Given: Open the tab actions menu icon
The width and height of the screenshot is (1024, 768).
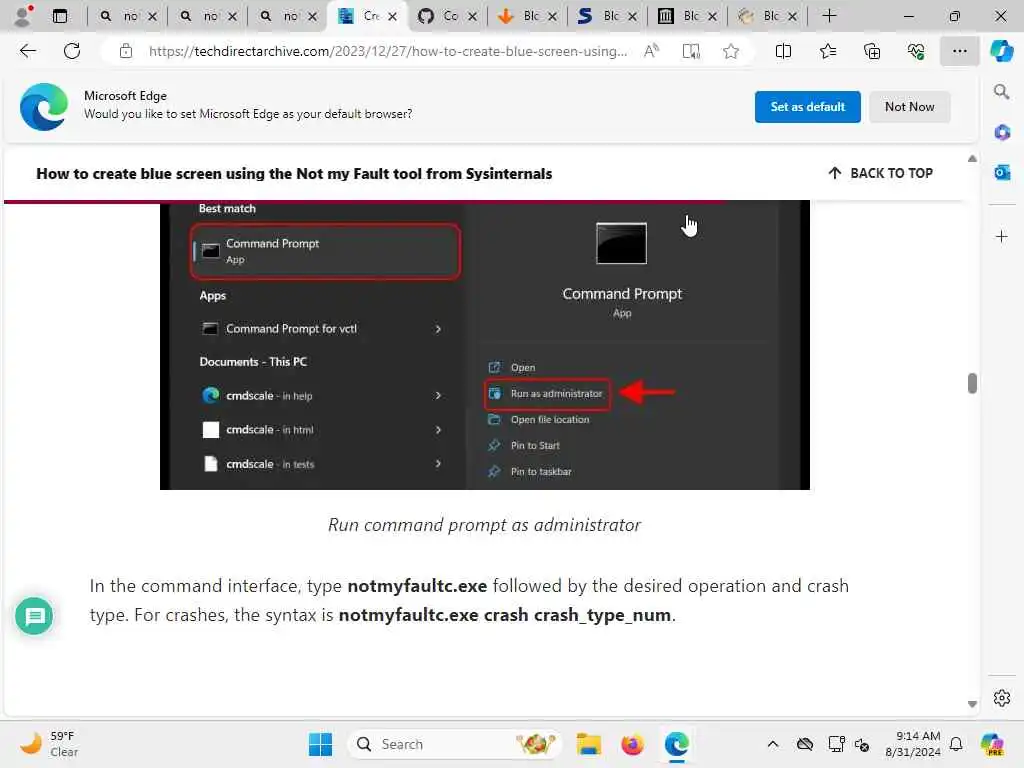Looking at the screenshot, I should click(60, 16).
